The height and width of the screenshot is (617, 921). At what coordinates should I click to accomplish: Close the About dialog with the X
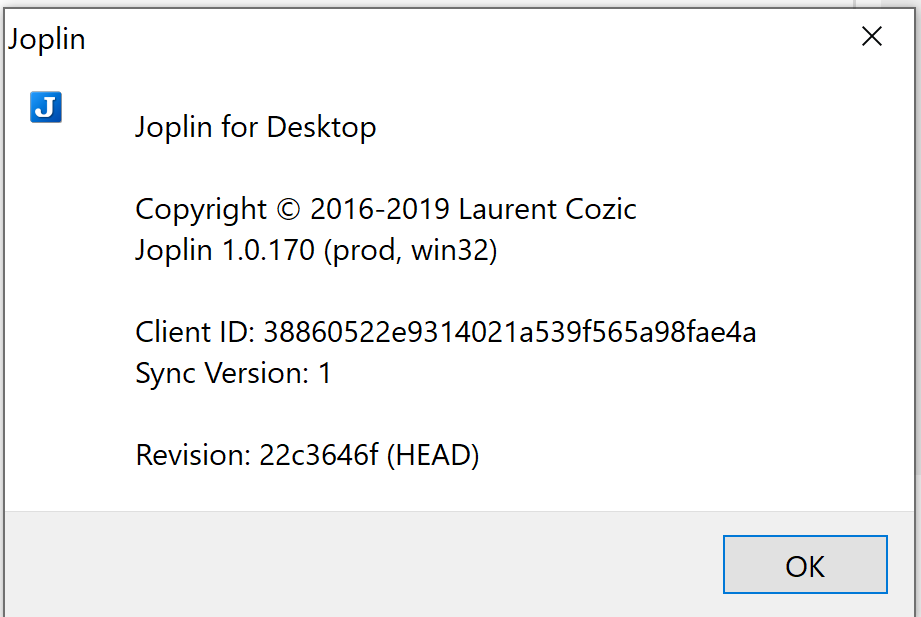pos(871,36)
